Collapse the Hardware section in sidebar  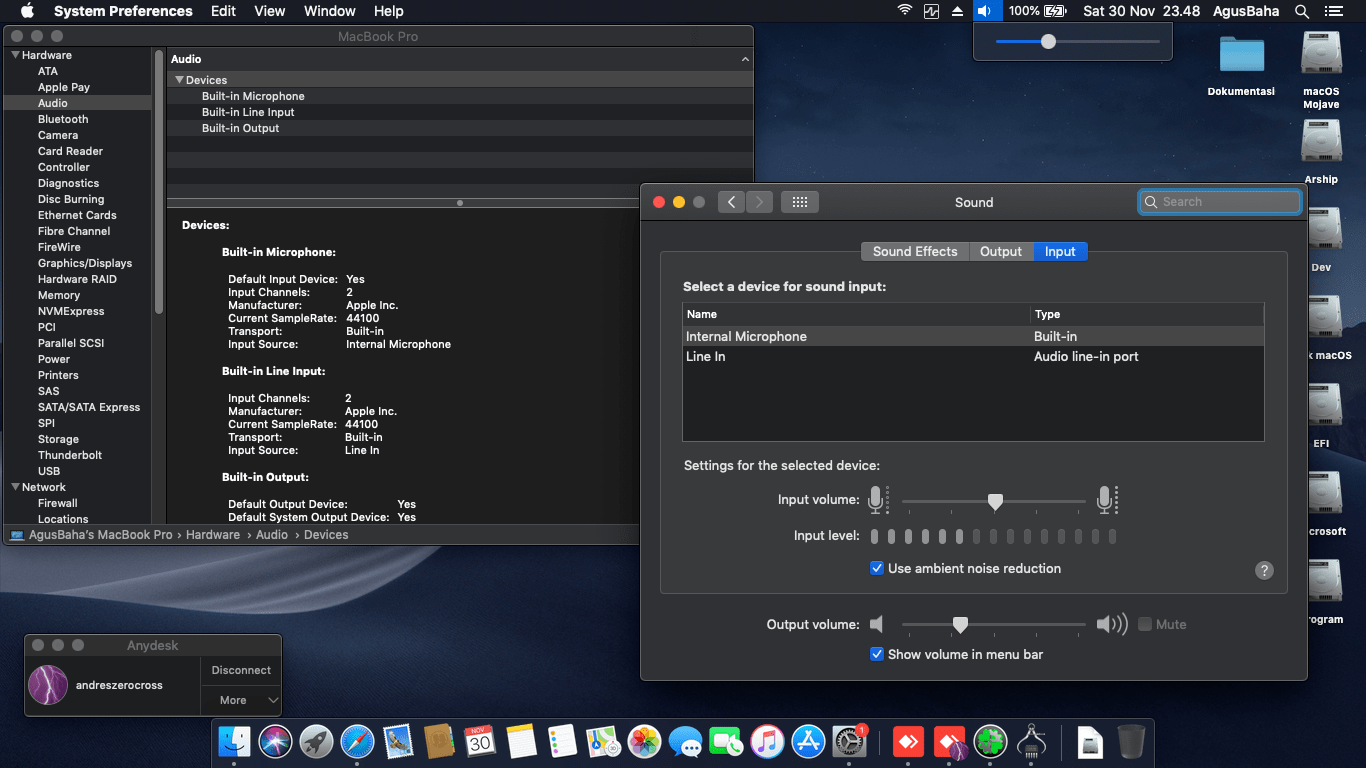point(15,55)
